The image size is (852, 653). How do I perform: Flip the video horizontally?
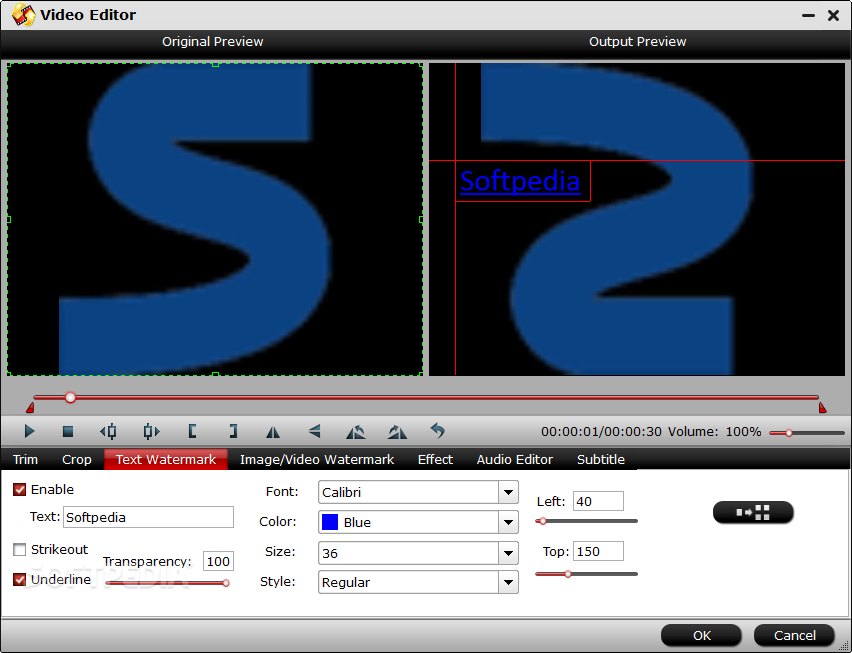click(x=273, y=432)
